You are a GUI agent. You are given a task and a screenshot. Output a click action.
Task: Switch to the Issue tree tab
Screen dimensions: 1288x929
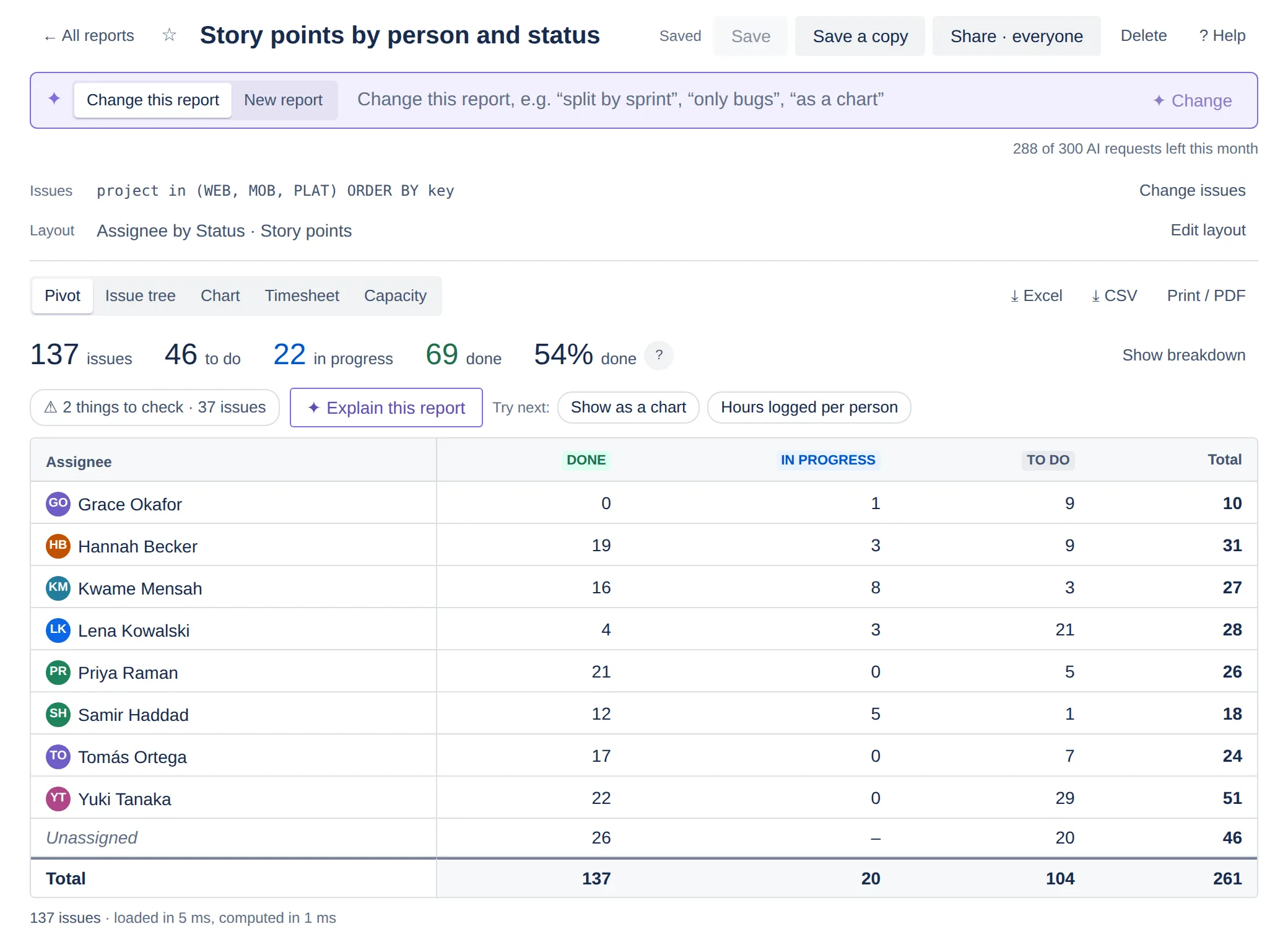141,296
